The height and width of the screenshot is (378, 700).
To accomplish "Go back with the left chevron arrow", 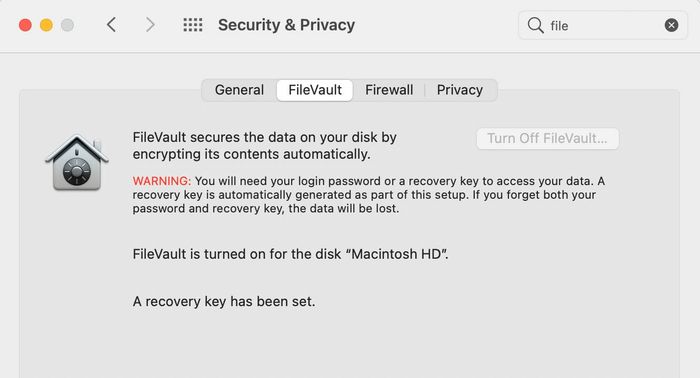I will pyautogui.click(x=112, y=25).
